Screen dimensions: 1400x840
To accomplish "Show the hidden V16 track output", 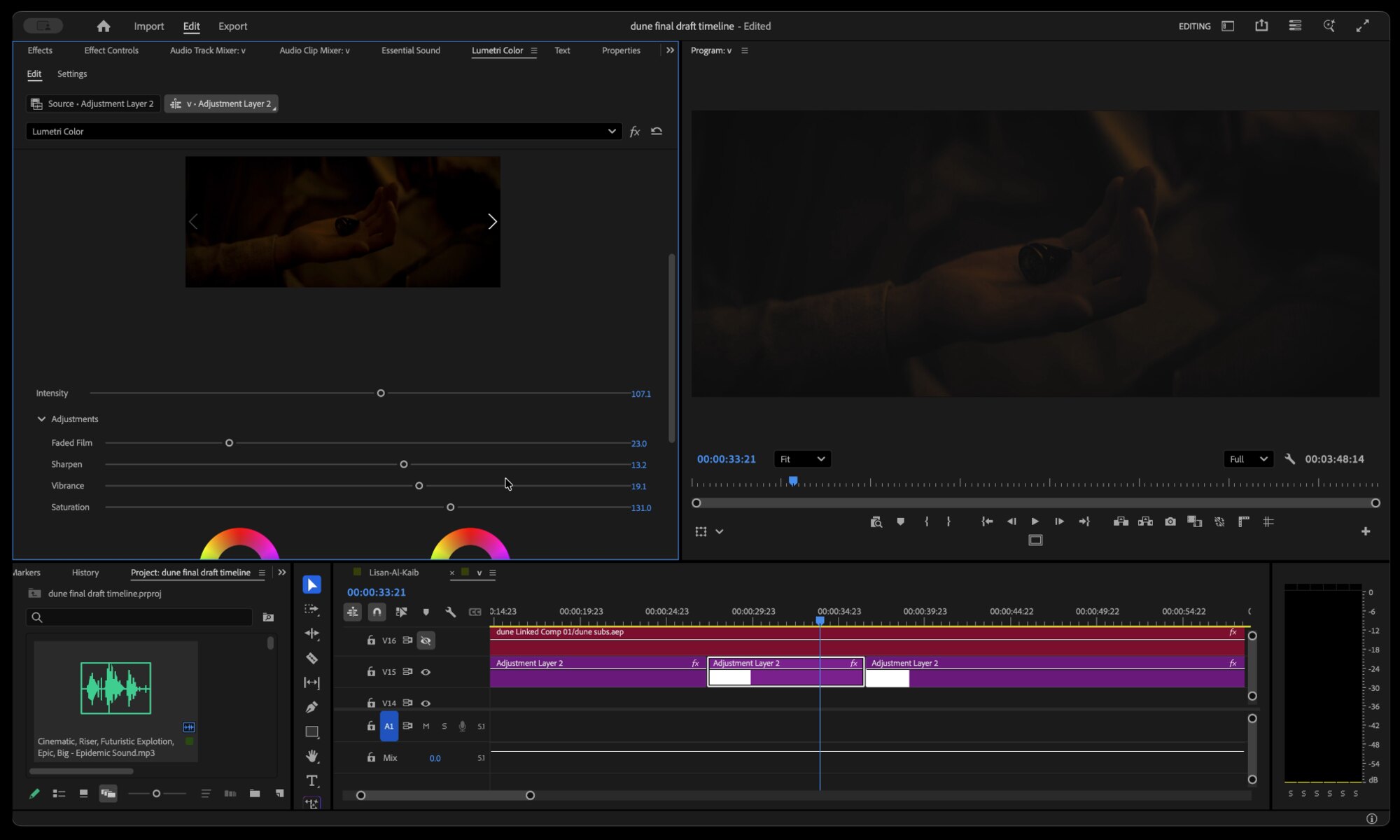I will point(426,640).
